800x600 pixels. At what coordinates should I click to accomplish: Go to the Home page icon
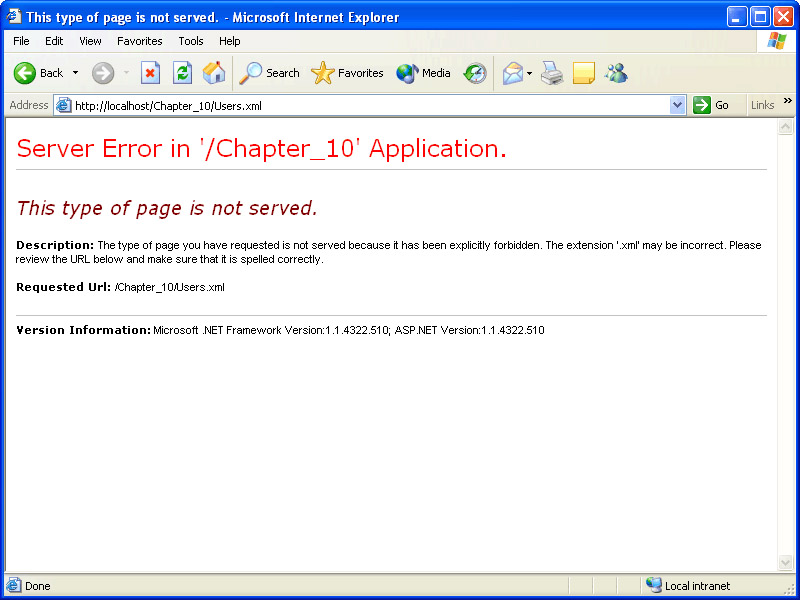click(214, 73)
